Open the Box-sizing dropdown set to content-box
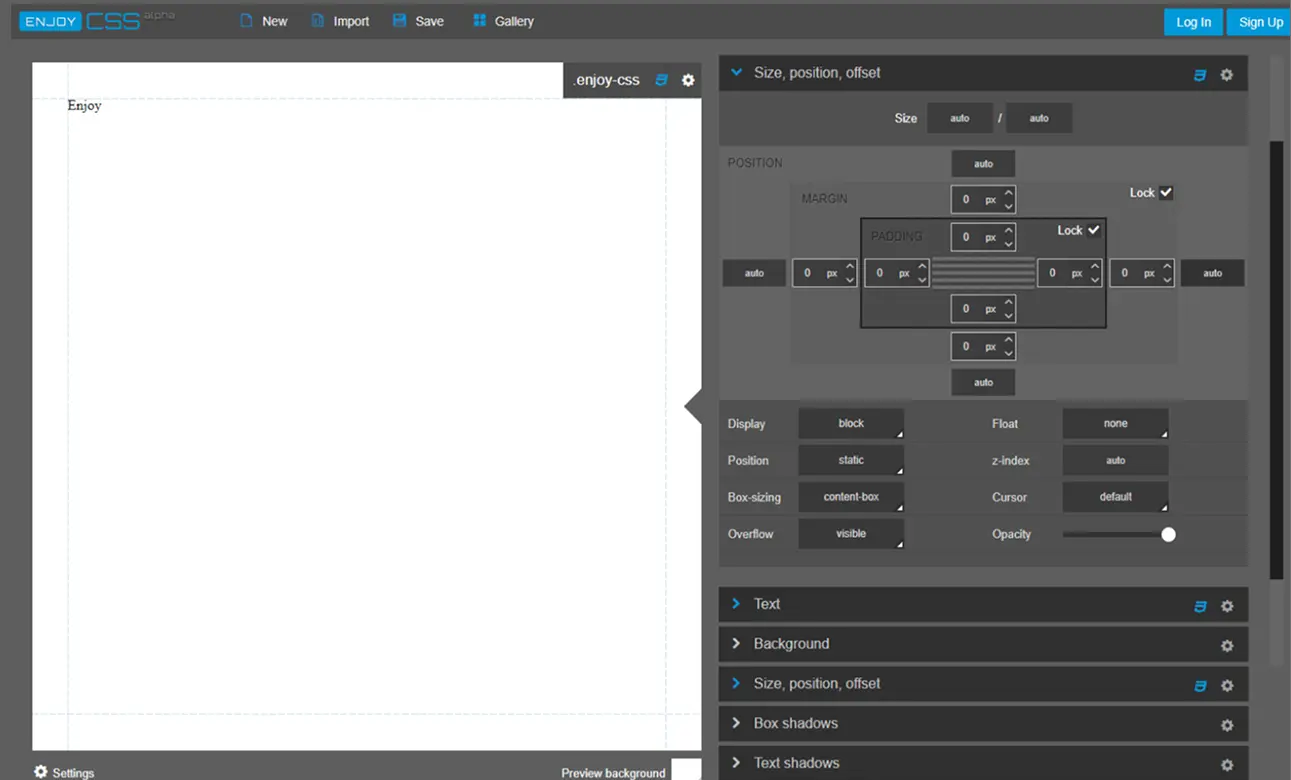 click(851, 497)
